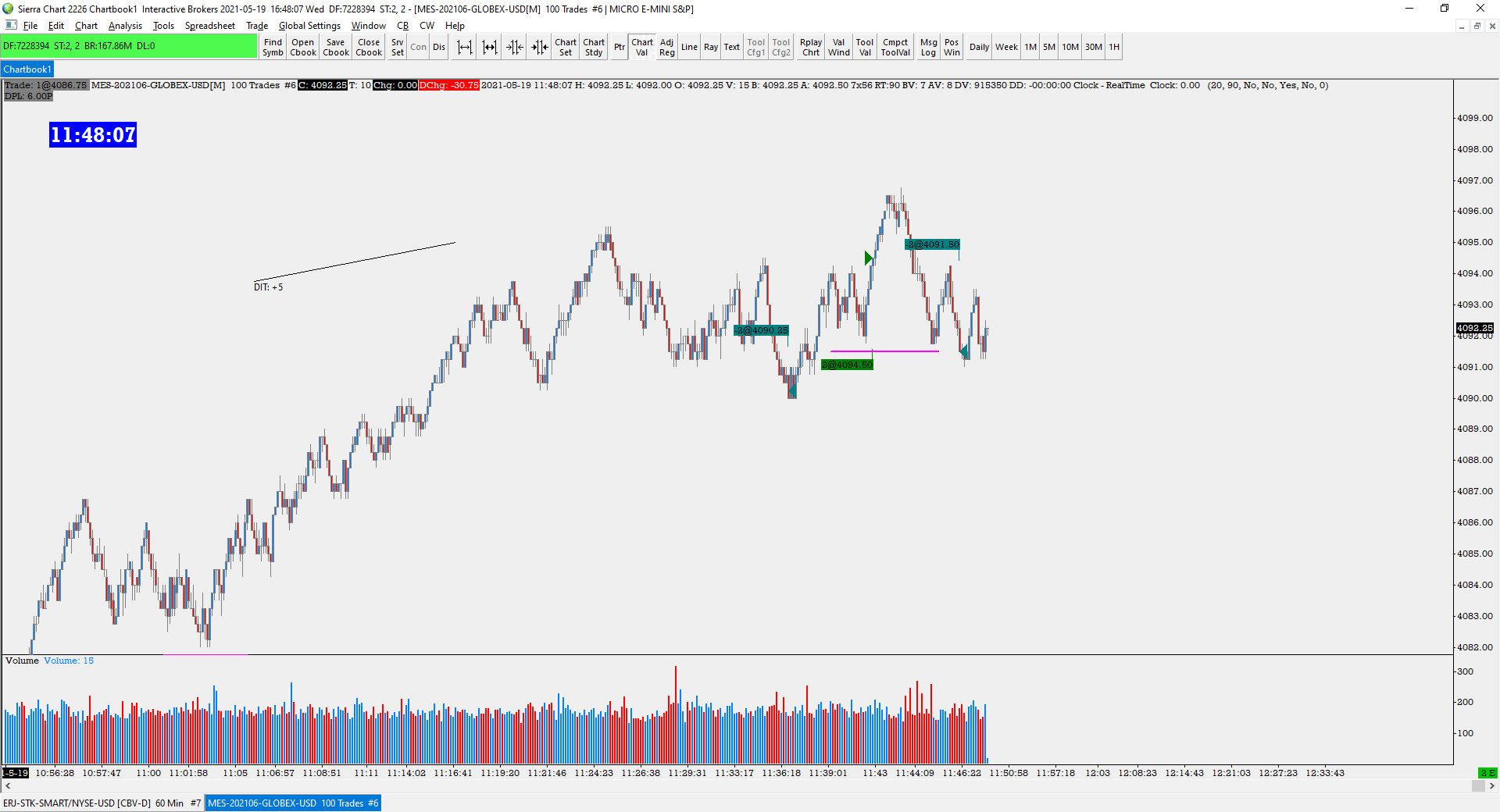Open Val Wind values window
Image resolution: width=1500 pixels, height=812 pixels.
pyautogui.click(x=839, y=48)
